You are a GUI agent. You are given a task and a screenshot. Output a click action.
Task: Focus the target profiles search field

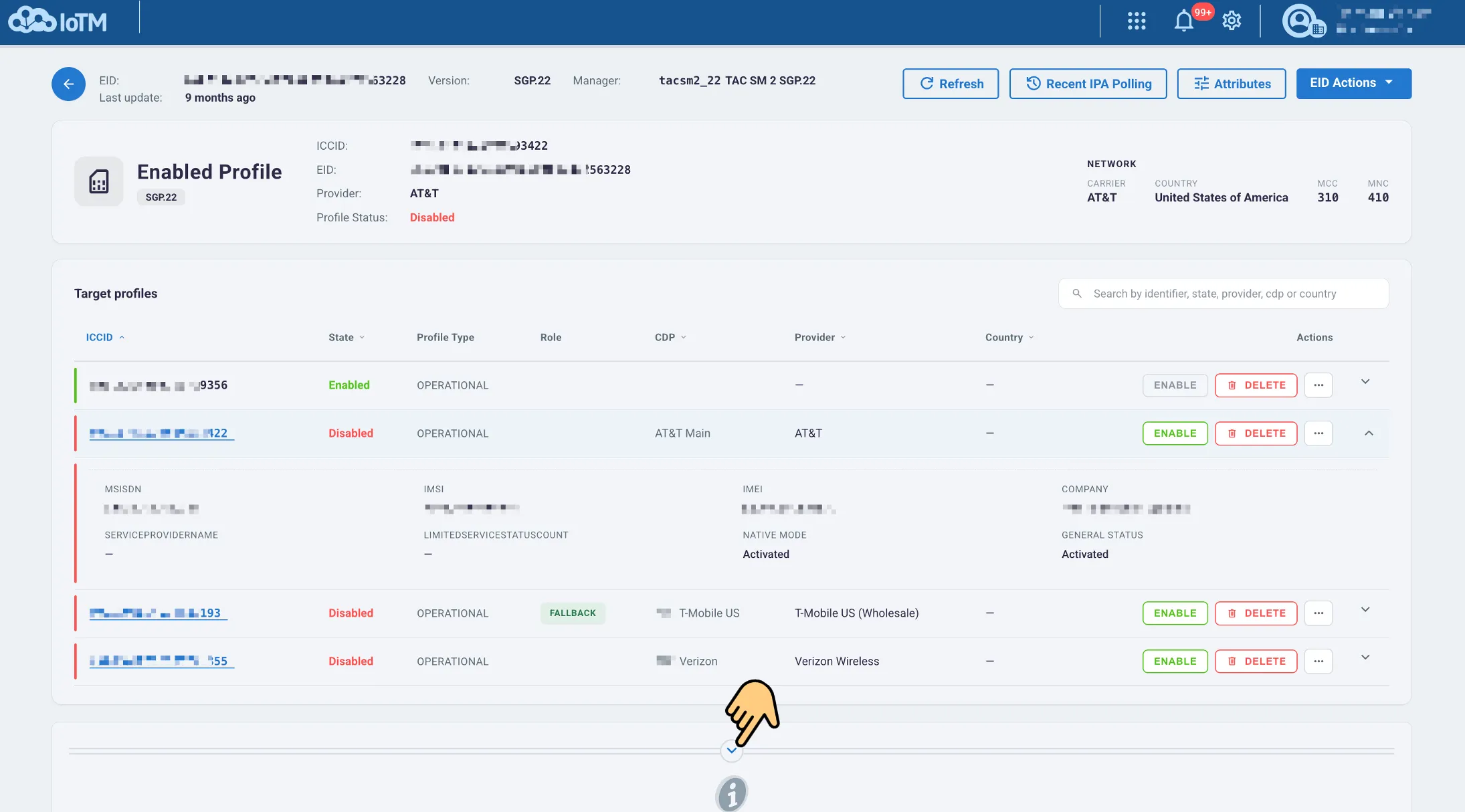[1224, 294]
